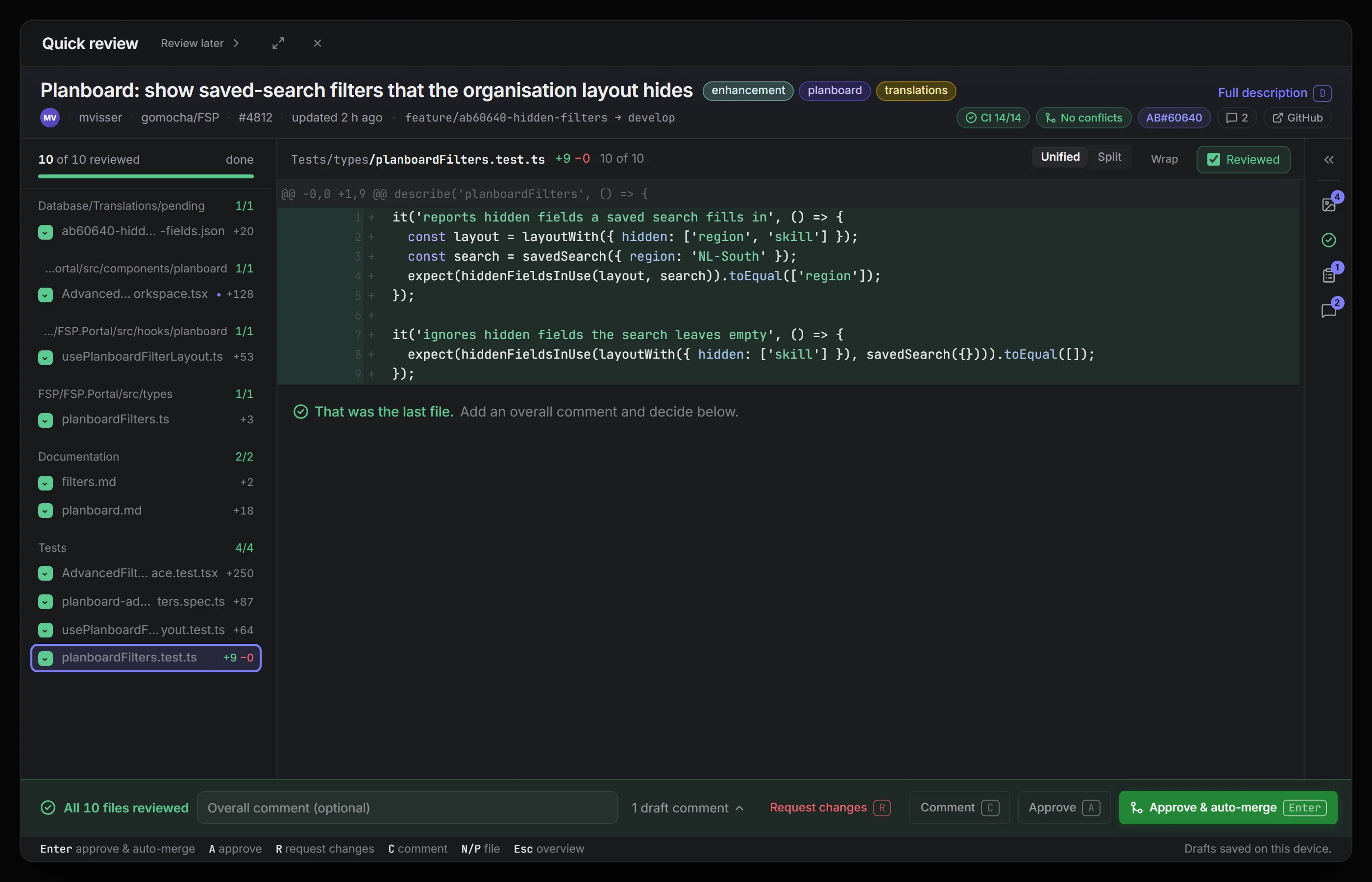
Task: Select the enhancement label
Action: pos(748,91)
